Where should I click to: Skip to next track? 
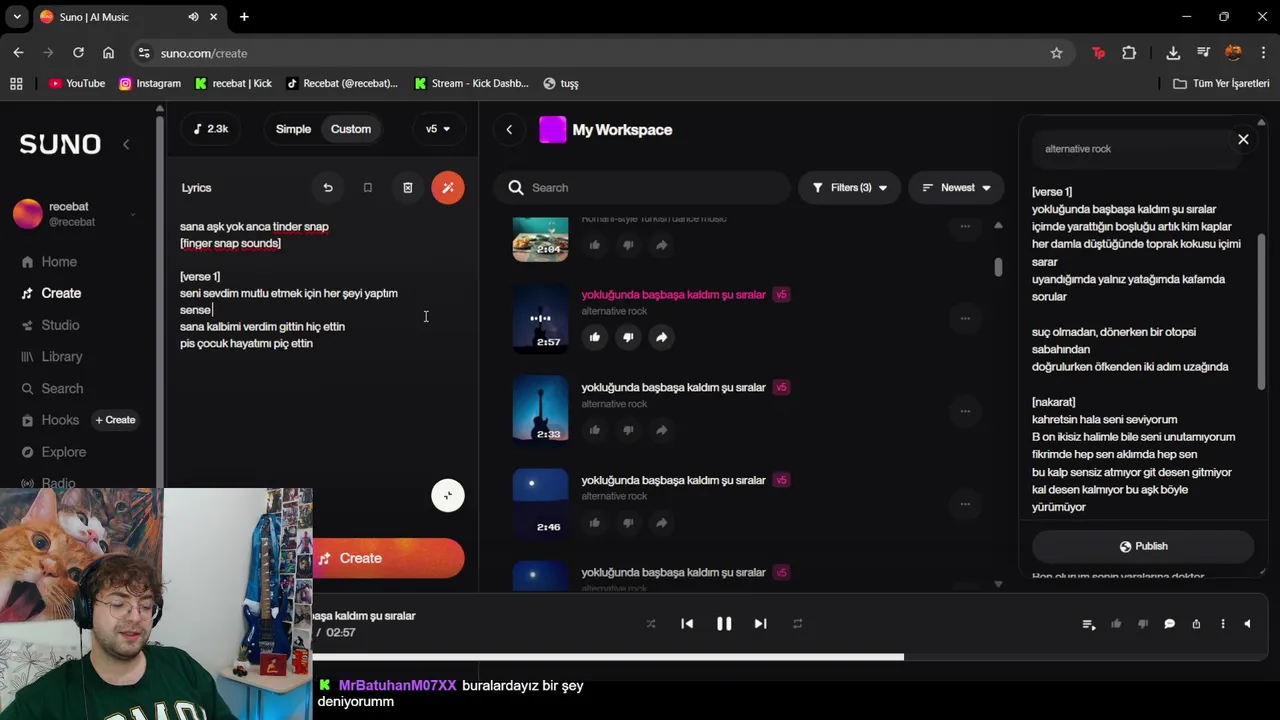(760, 624)
